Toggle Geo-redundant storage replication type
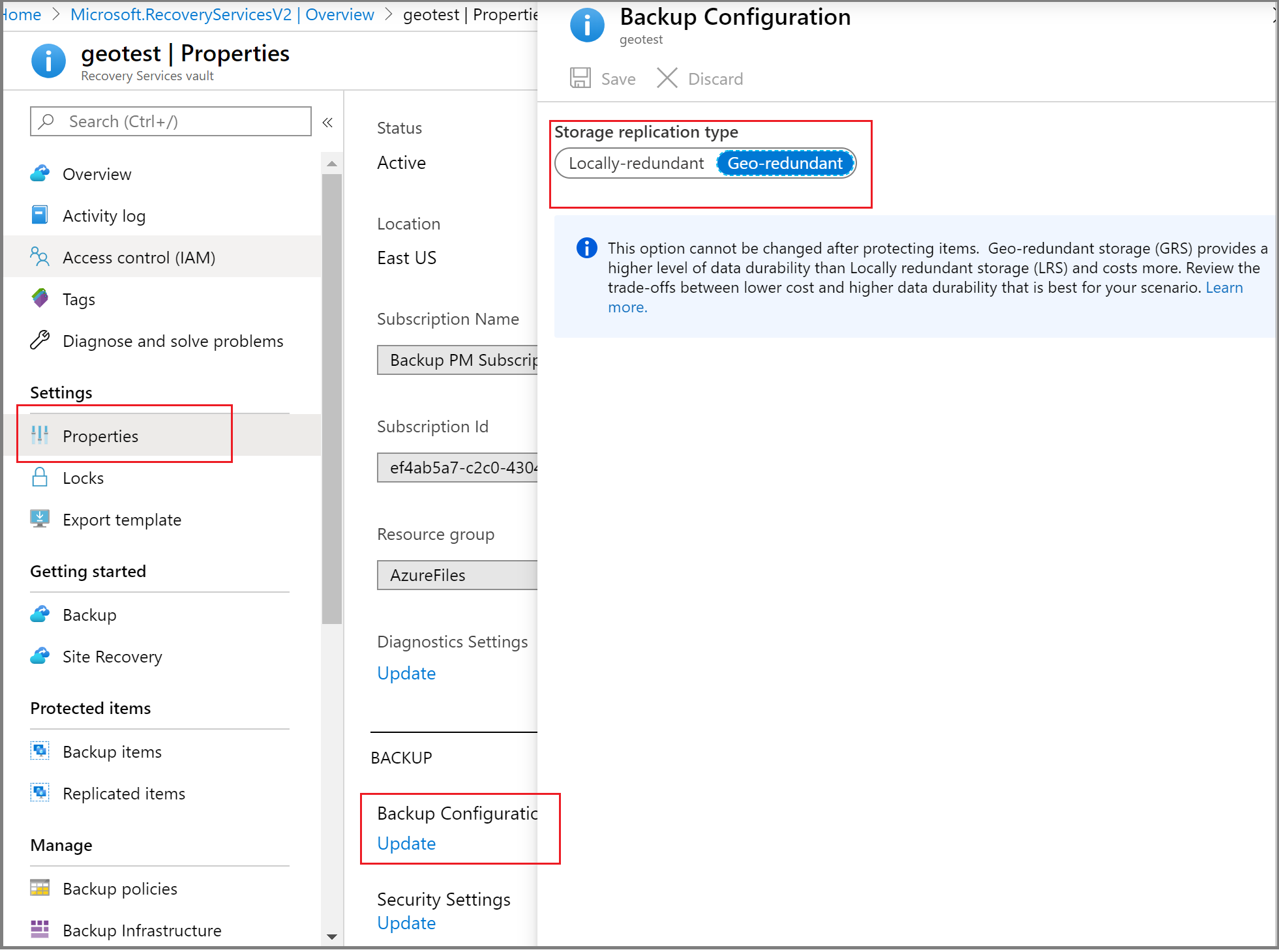This screenshot has height=952, width=1279. (785, 163)
